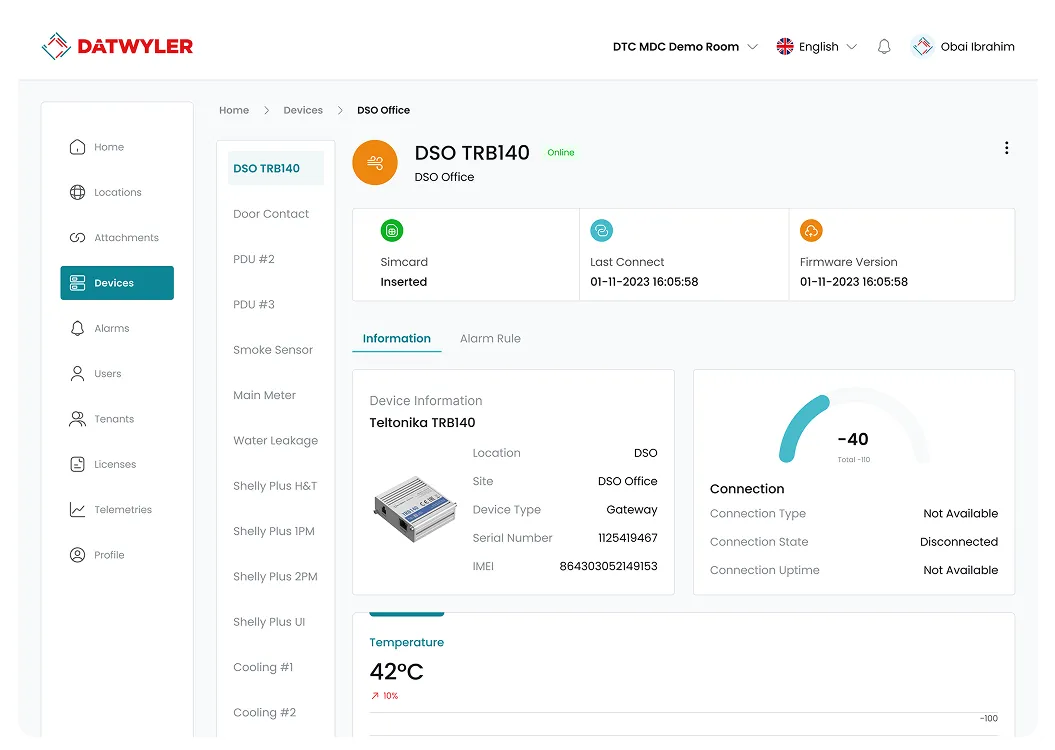Click the Home house icon in sidebar
The height and width of the screenshot is (750, 1055).
click(77, 147)
